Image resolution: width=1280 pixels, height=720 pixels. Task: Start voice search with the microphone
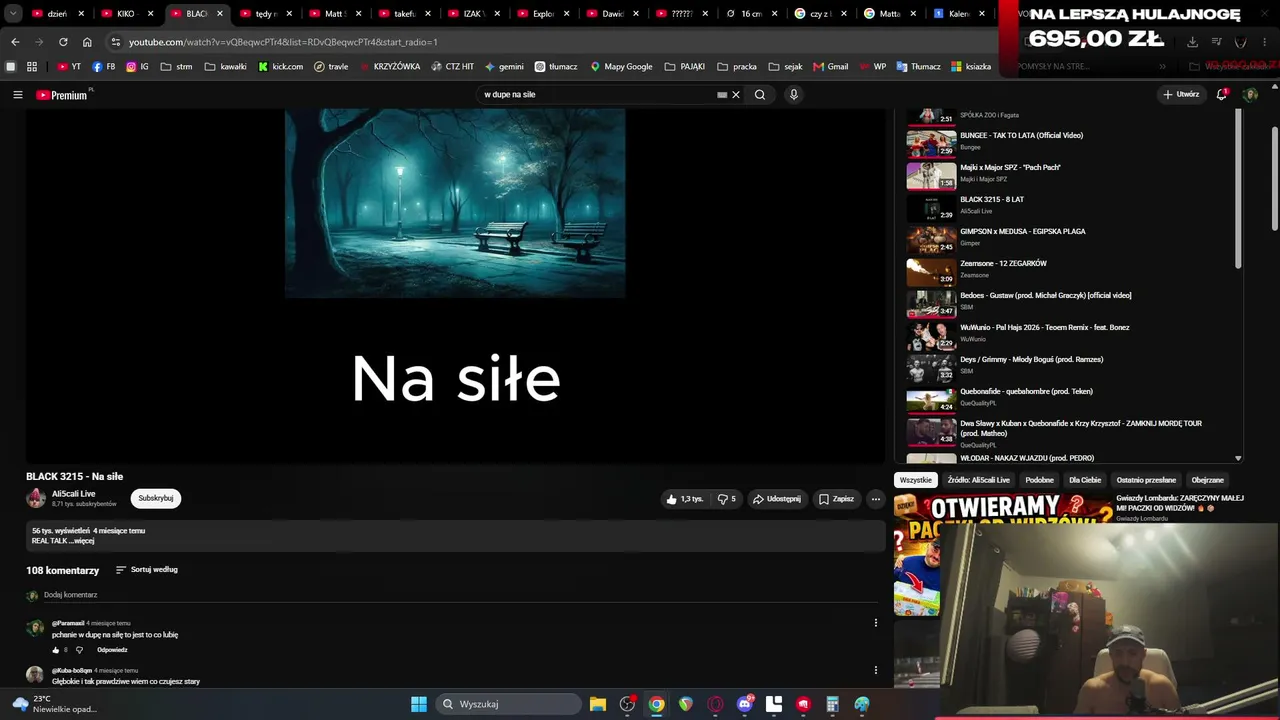(x=794, y=95)
